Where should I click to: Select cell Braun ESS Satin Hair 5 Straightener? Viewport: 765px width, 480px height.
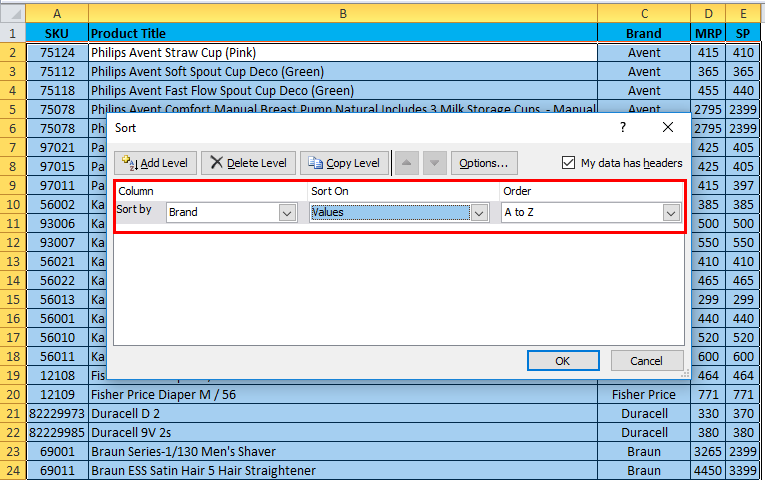[x=343, y=471]
